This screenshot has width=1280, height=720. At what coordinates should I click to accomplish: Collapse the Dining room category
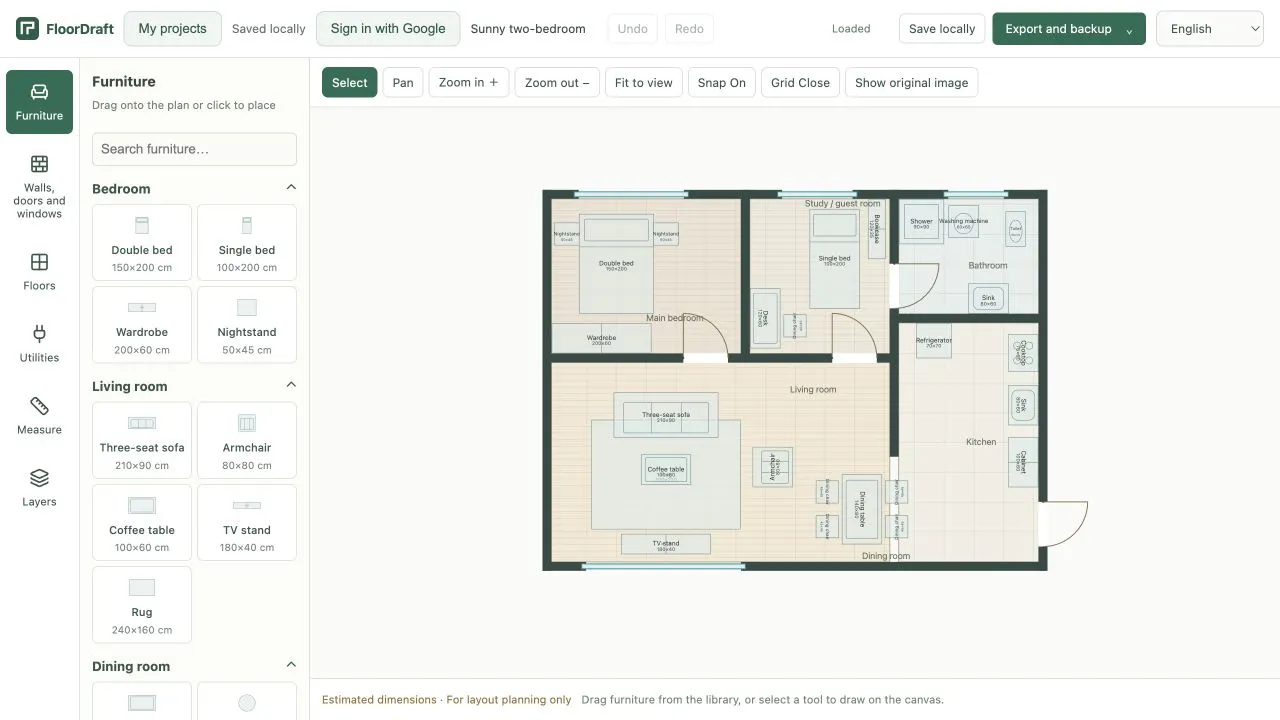(291, 665)
